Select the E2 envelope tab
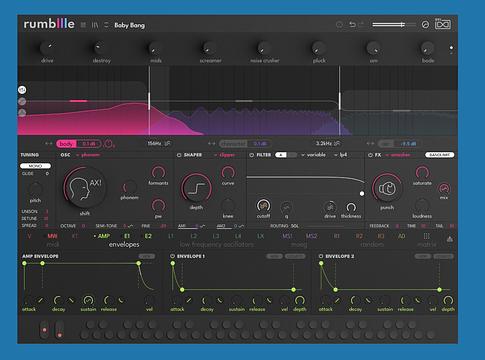Image resolution: width=485 pixels, height=360 pixels. [148, 236]
